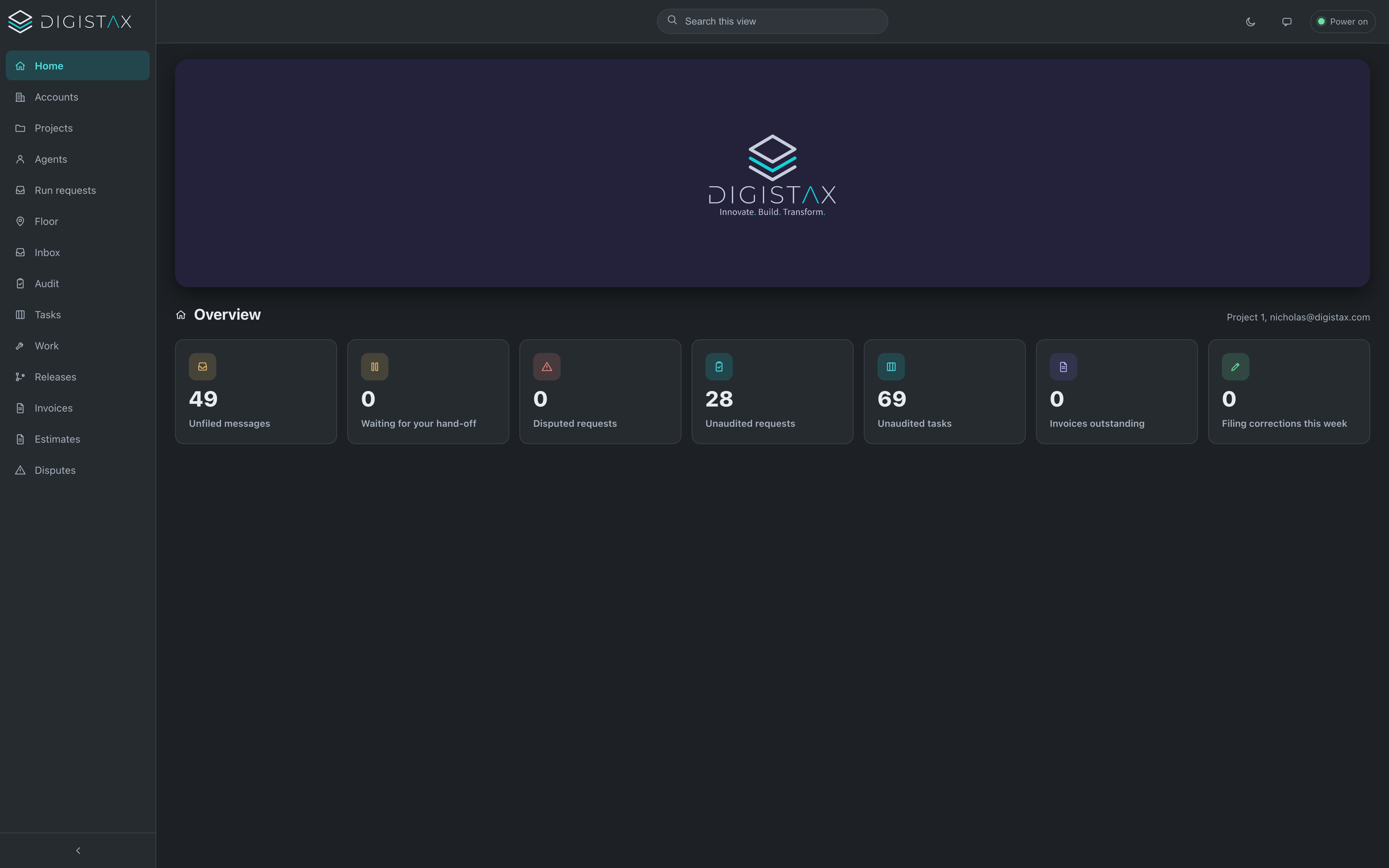The height and width of the screenshot is (868, 1389).
Task: Click the Unaudited requests clipboard icon
Action: 719,367
